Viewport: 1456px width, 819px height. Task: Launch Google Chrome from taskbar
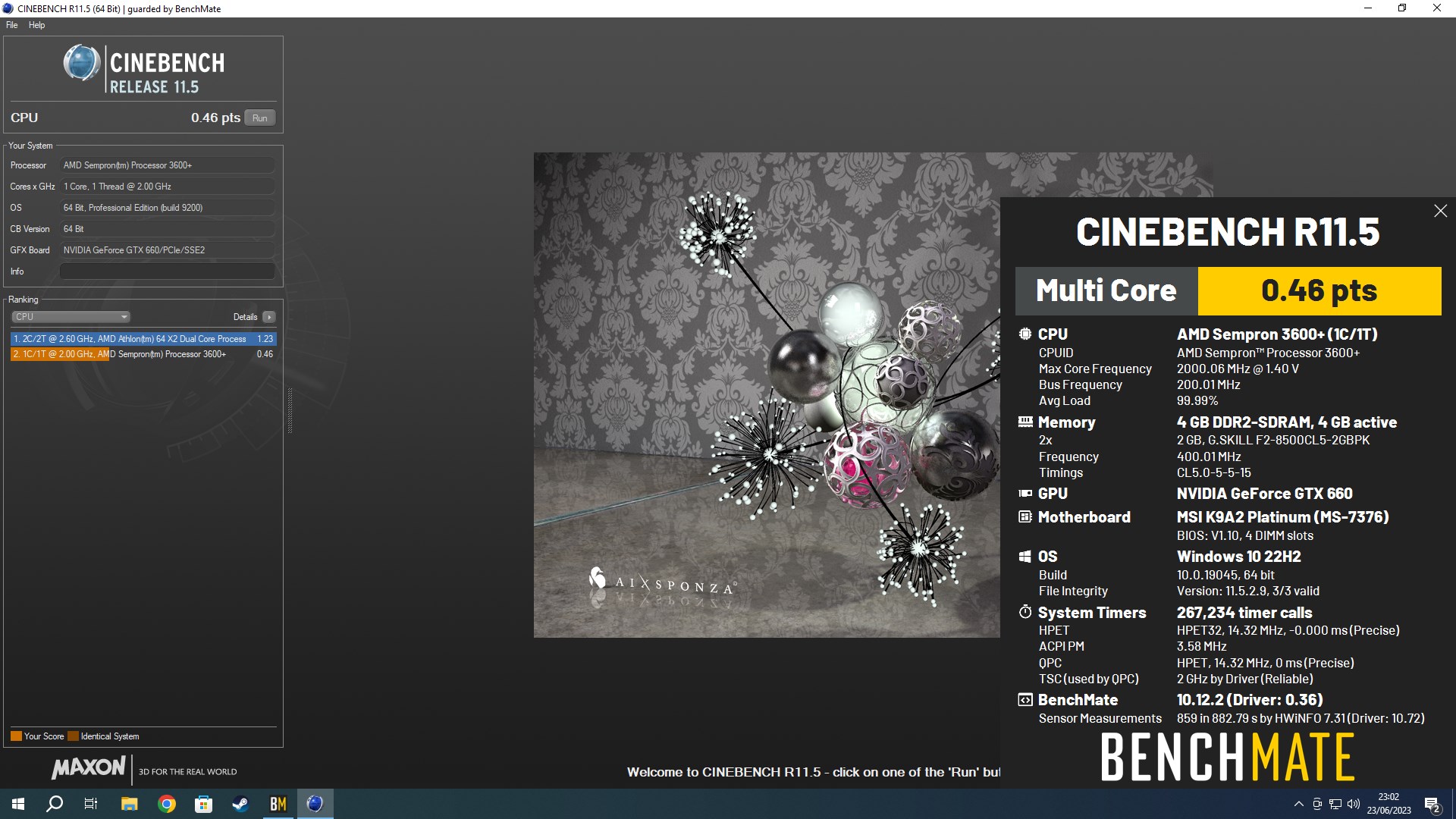167,804
